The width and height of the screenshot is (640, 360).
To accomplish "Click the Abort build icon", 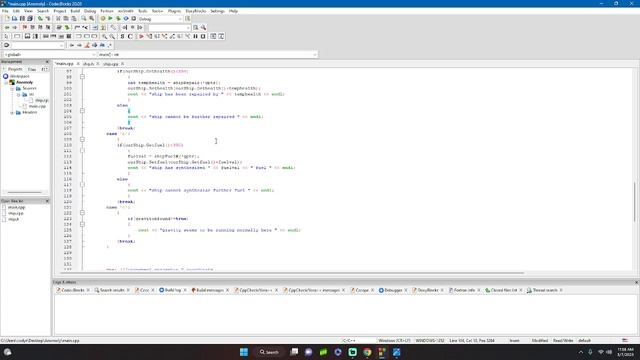I will (x=133, y=19).
